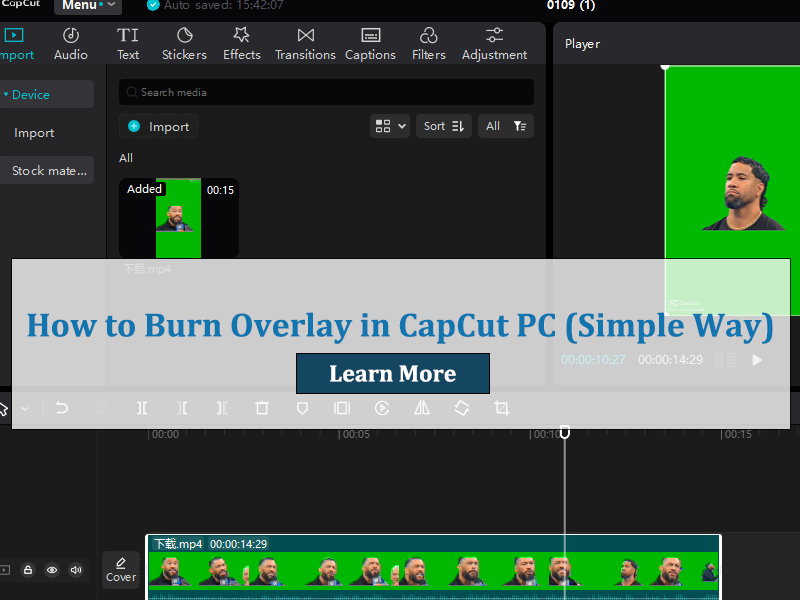This screenshot has width=800, height=600.
Task: Select the Crop tool at the toolbar's right end
Action: coord(501,408)
